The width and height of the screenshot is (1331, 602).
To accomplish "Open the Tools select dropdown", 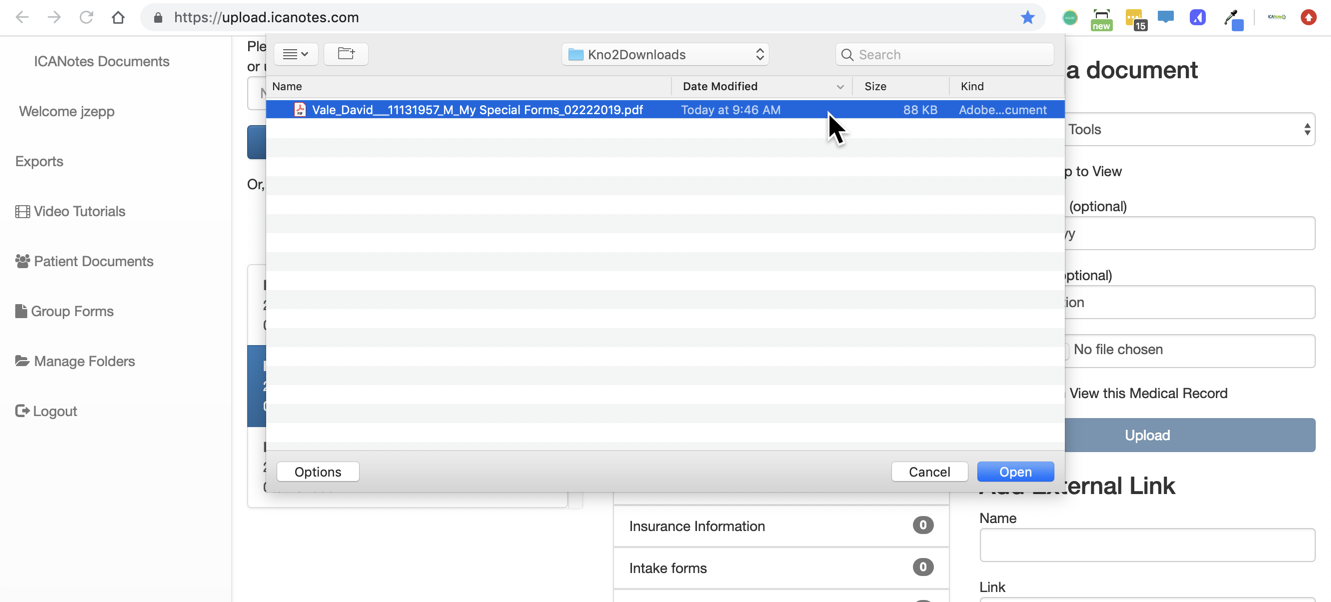I will (x=1188, y=129).
